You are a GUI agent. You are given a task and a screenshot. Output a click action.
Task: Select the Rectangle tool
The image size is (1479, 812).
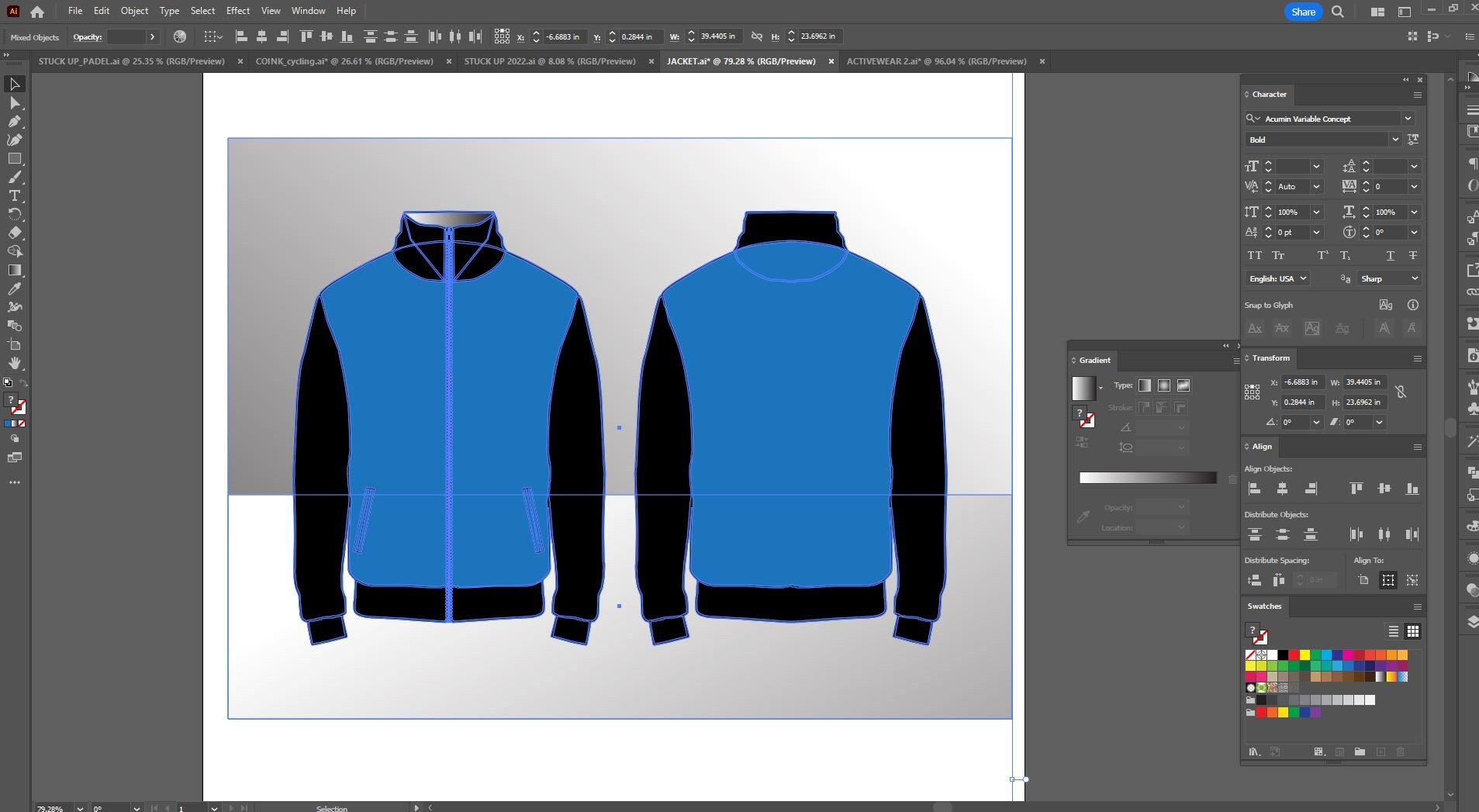click(x=13, y=159)
